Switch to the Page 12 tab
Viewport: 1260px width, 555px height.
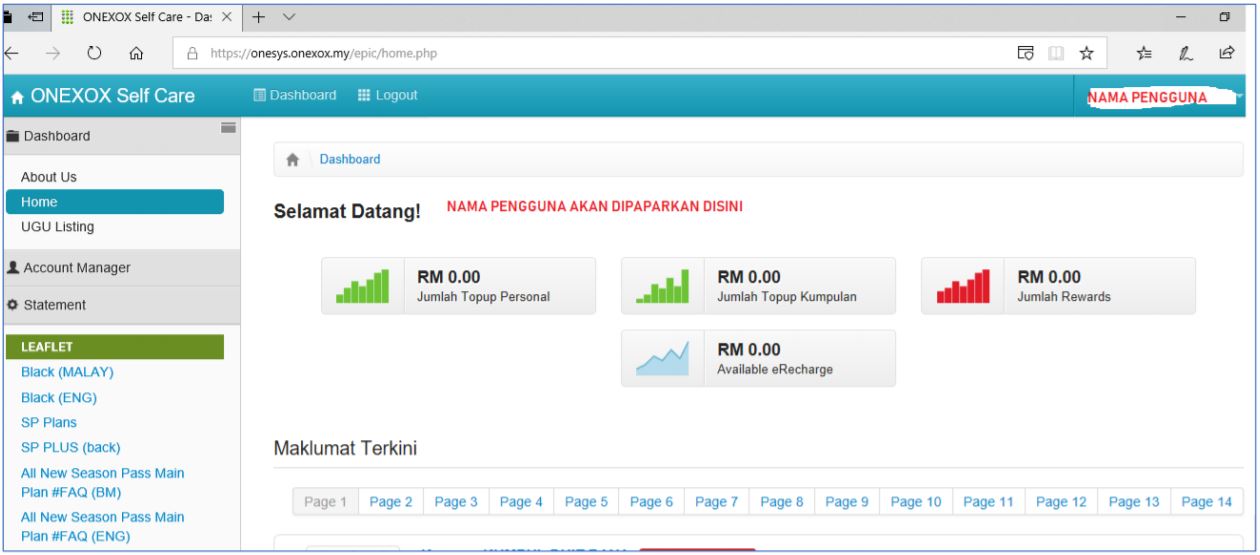pyautogui.click(x=1061, y=502)
